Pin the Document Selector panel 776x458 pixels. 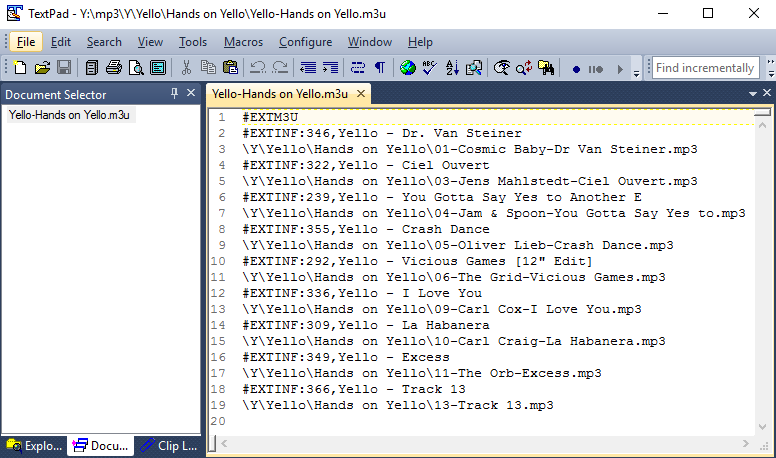click(175, 94)
